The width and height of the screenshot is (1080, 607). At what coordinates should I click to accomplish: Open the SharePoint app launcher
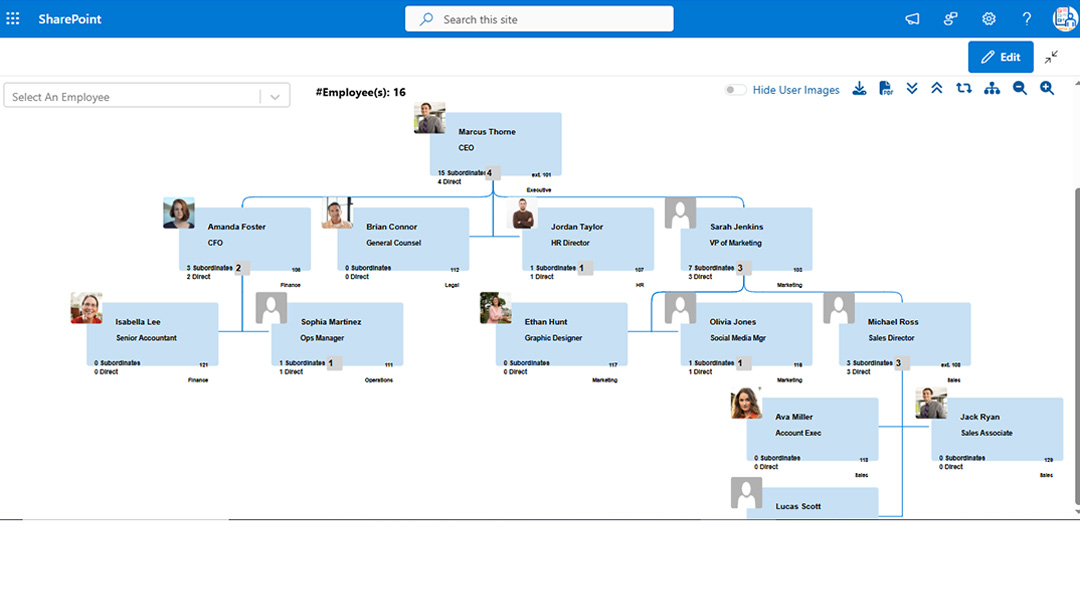[12, 18]
